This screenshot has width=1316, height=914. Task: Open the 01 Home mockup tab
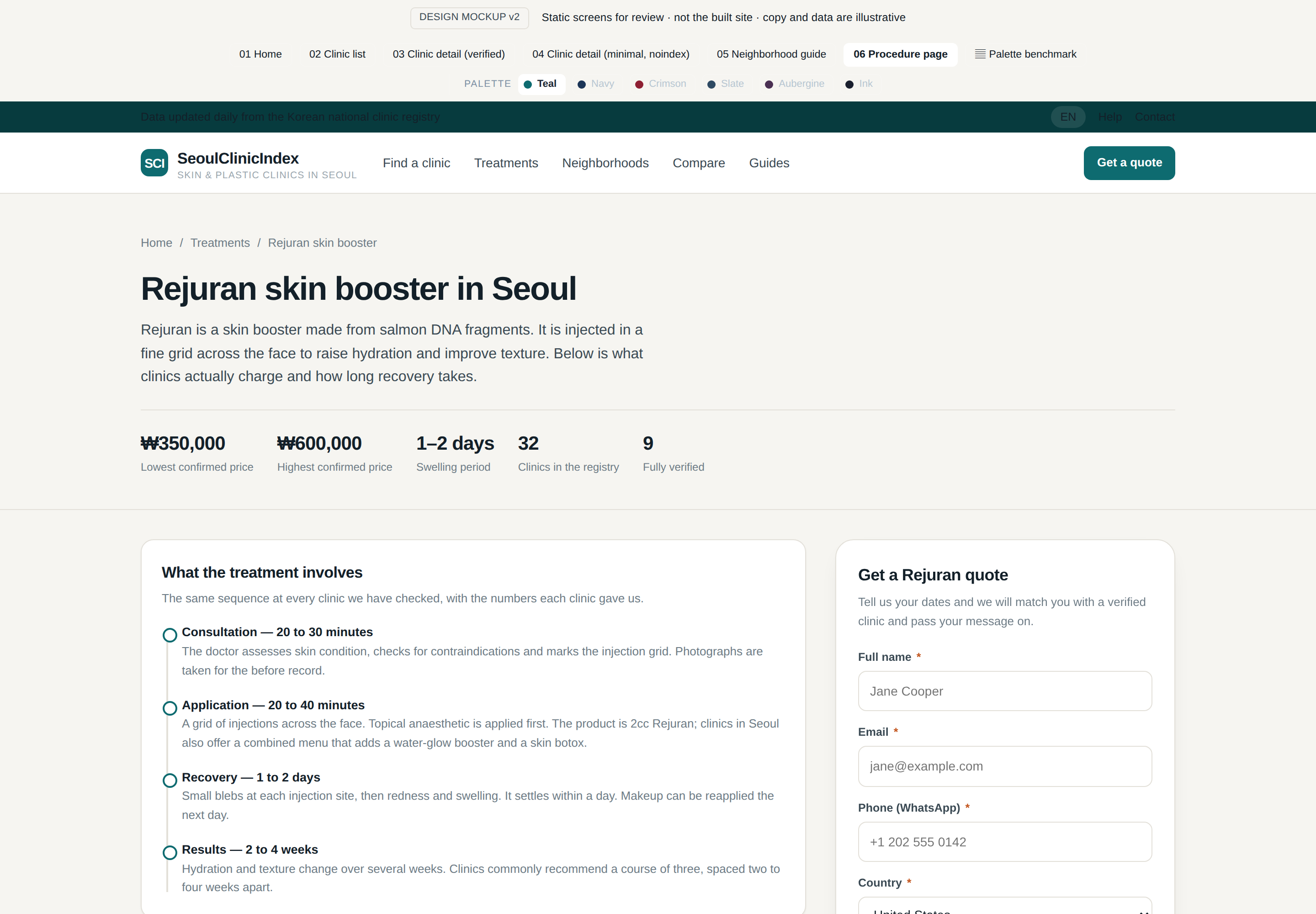pos(260,54)
